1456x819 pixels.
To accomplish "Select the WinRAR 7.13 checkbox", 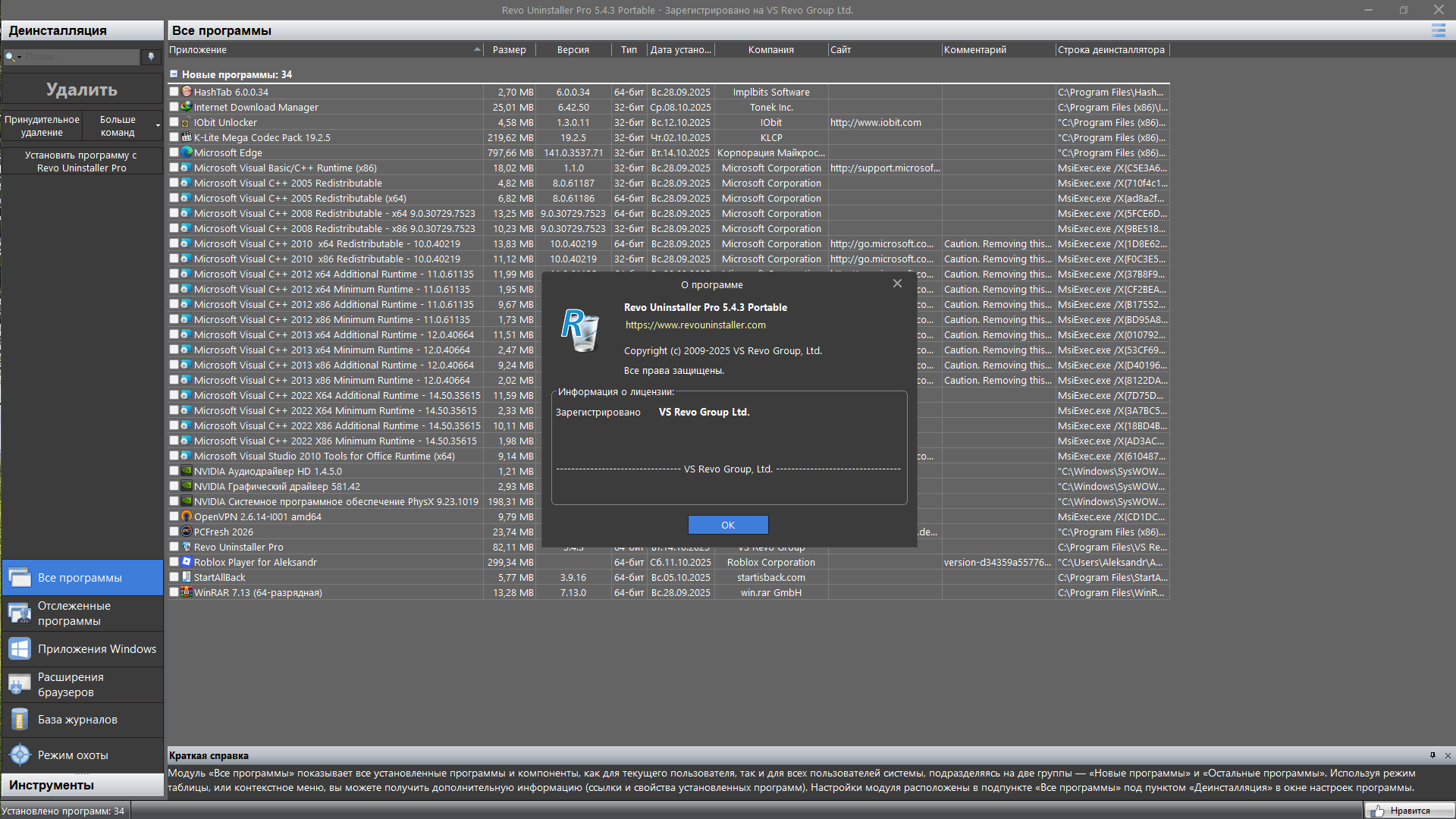I will (x=174, y=592).
